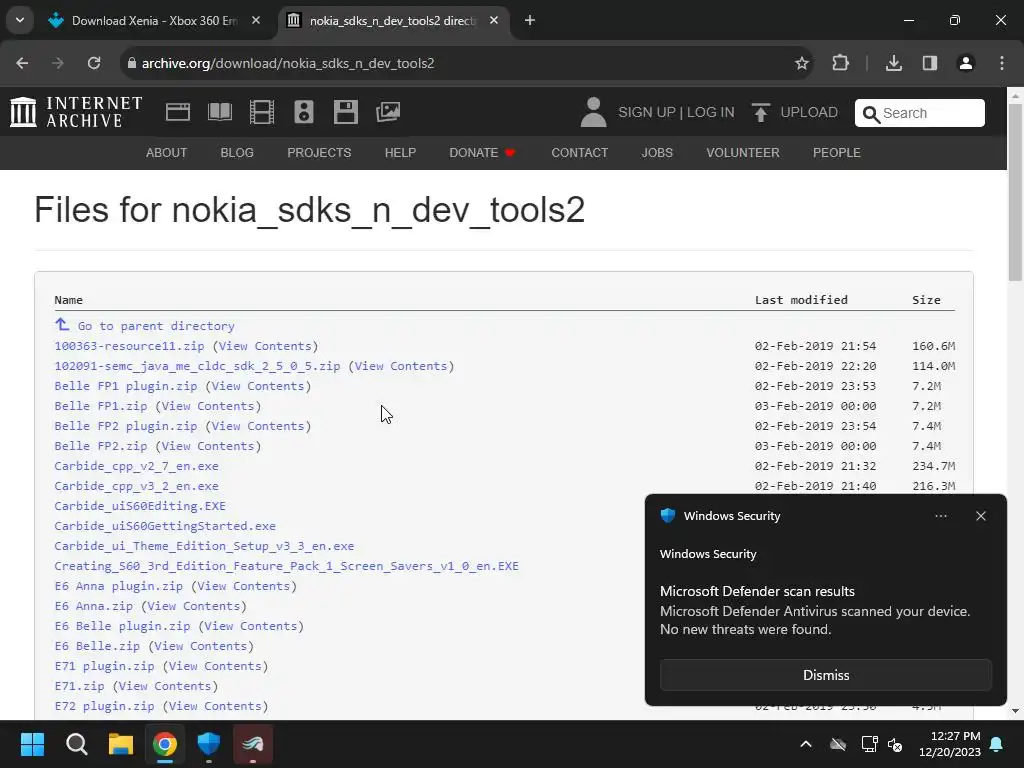The height and width of the screenshot is (768, 1024).
Task: Open the Chrome extensions puzzle icon
Action: (x=840, y=63)
